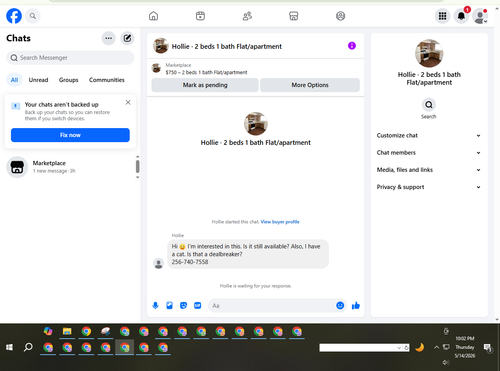Image resolution: width=500 pixels, height=371 pixels.
Task: Select the Groups filter tab
Action: [68, 80]
